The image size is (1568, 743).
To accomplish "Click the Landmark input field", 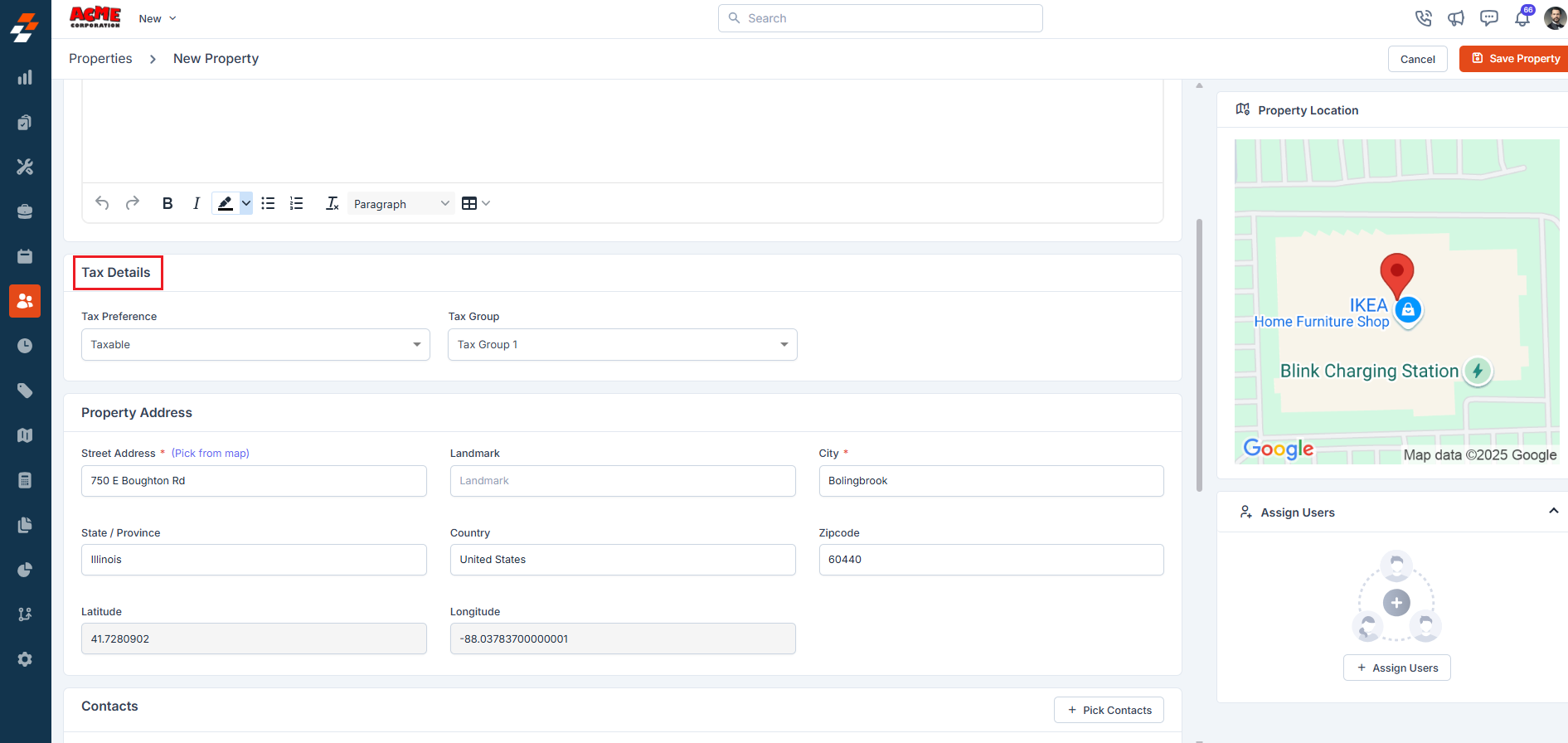I will (623, 481).
